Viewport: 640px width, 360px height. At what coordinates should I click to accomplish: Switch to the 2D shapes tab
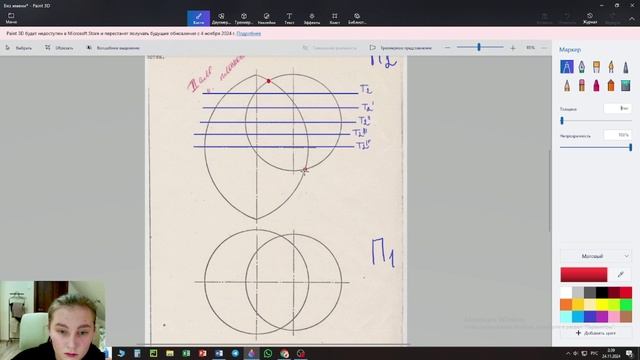[x=221, y=18]
